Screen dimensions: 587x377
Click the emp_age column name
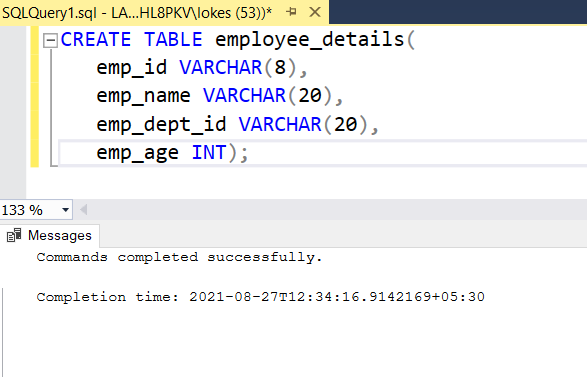137,153
